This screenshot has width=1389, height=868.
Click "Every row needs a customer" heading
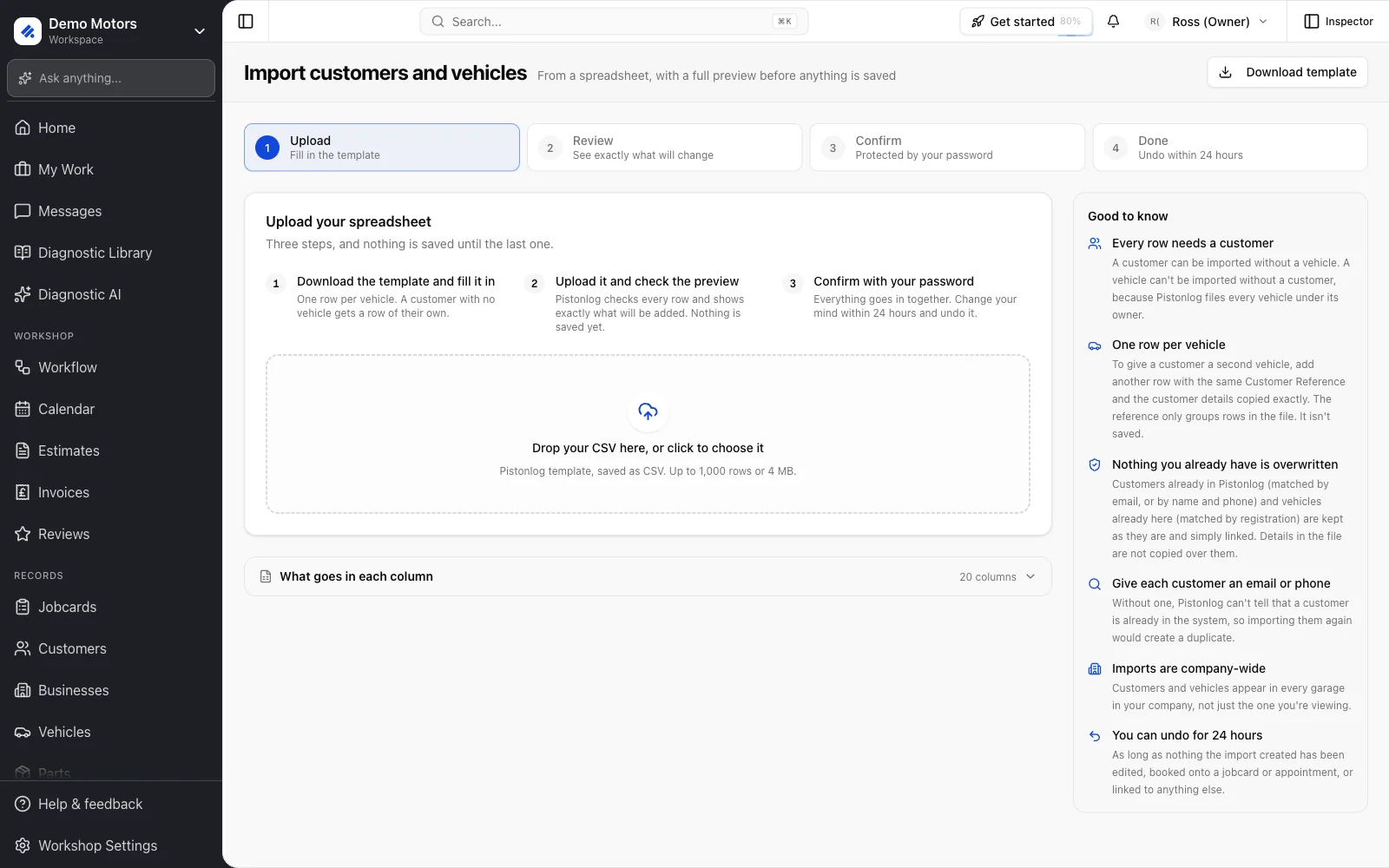1193,243
